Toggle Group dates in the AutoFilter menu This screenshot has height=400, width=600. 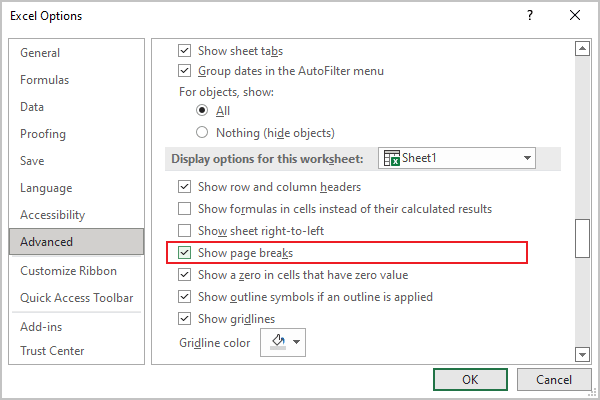(x=184, y=71)
